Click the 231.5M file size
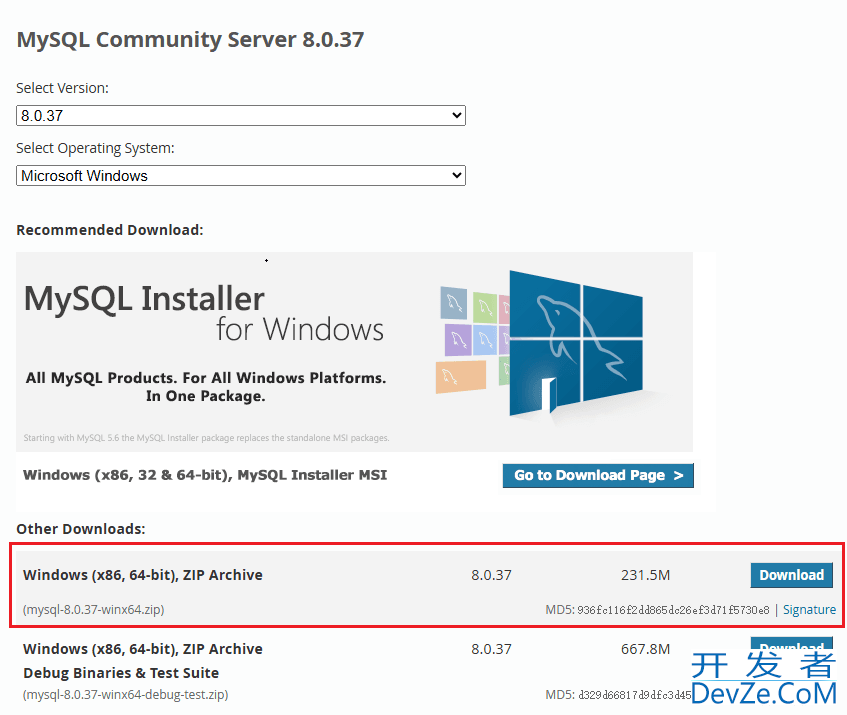Viewport: 847px width, 715px height. 646,575
